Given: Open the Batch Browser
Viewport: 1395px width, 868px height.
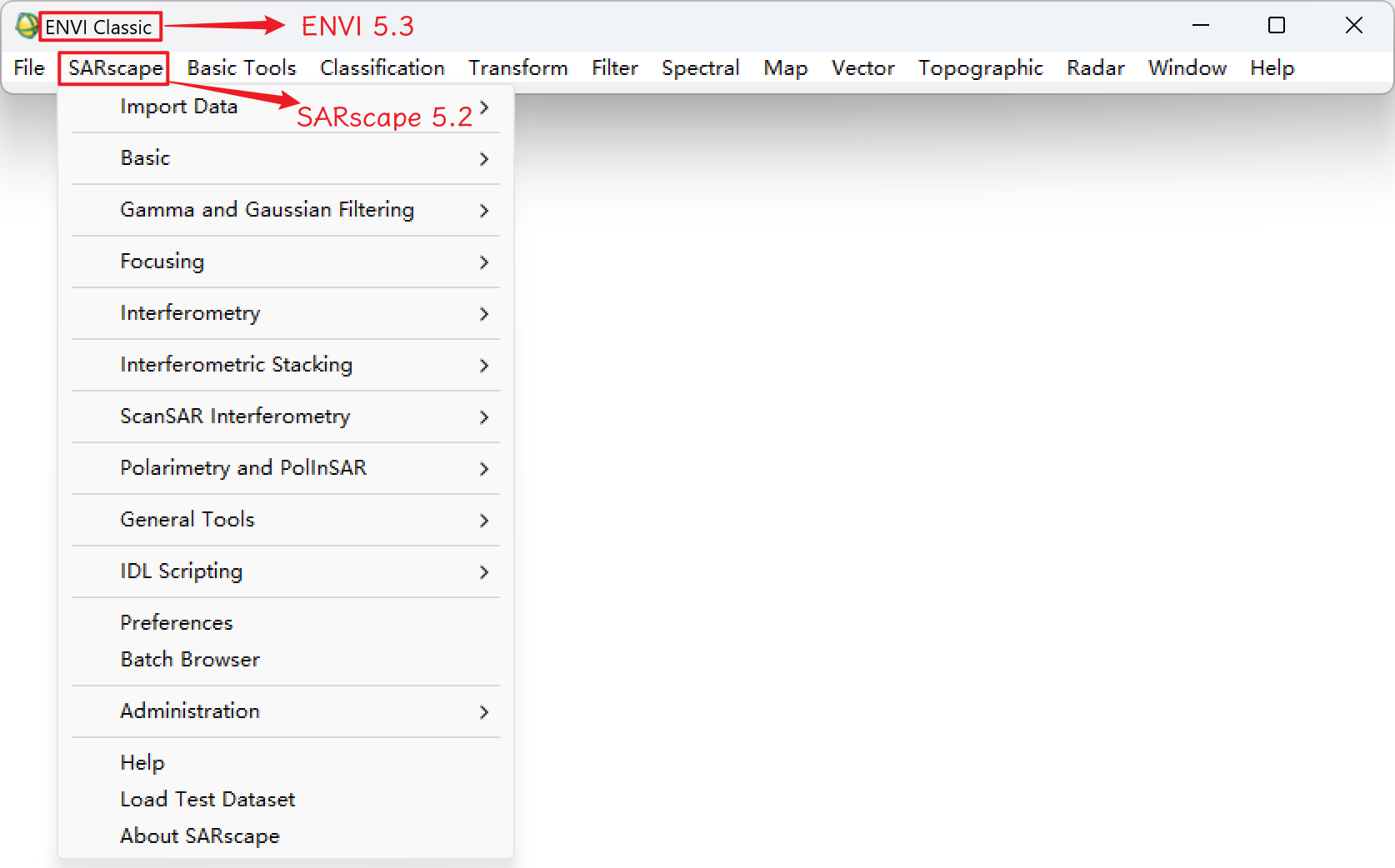Looking at the screenshot, I should (x=286, y=660).
